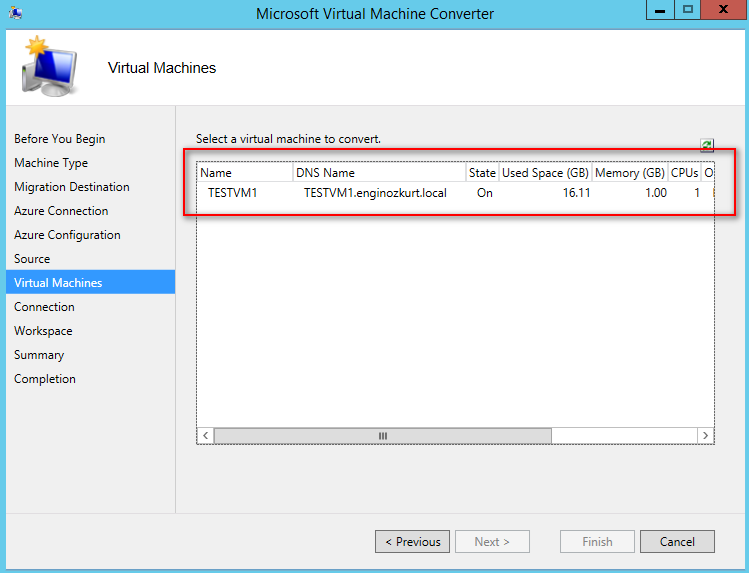
Task: Click the horizontal scrollbar left arrow
Action: 205,435
